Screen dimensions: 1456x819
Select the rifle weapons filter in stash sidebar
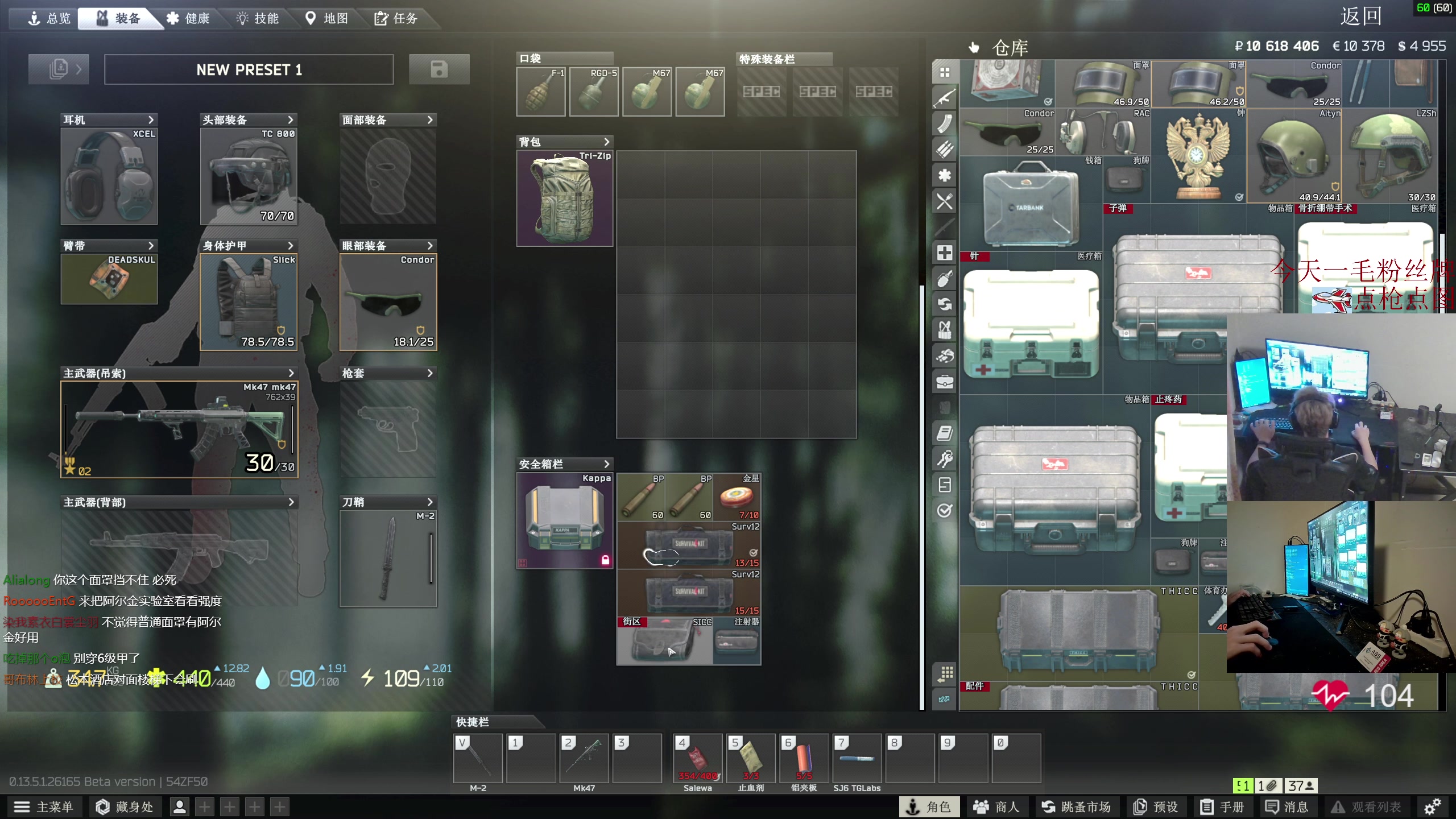945,98
